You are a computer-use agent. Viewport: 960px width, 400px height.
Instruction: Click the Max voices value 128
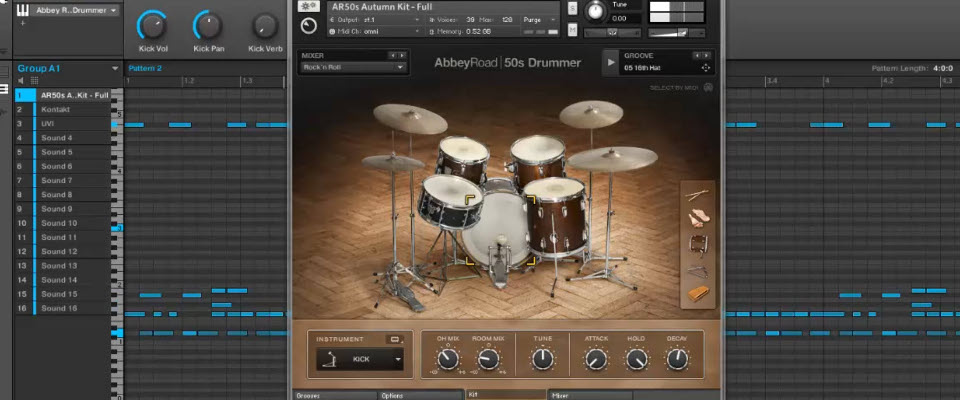[x=507, y=20]
